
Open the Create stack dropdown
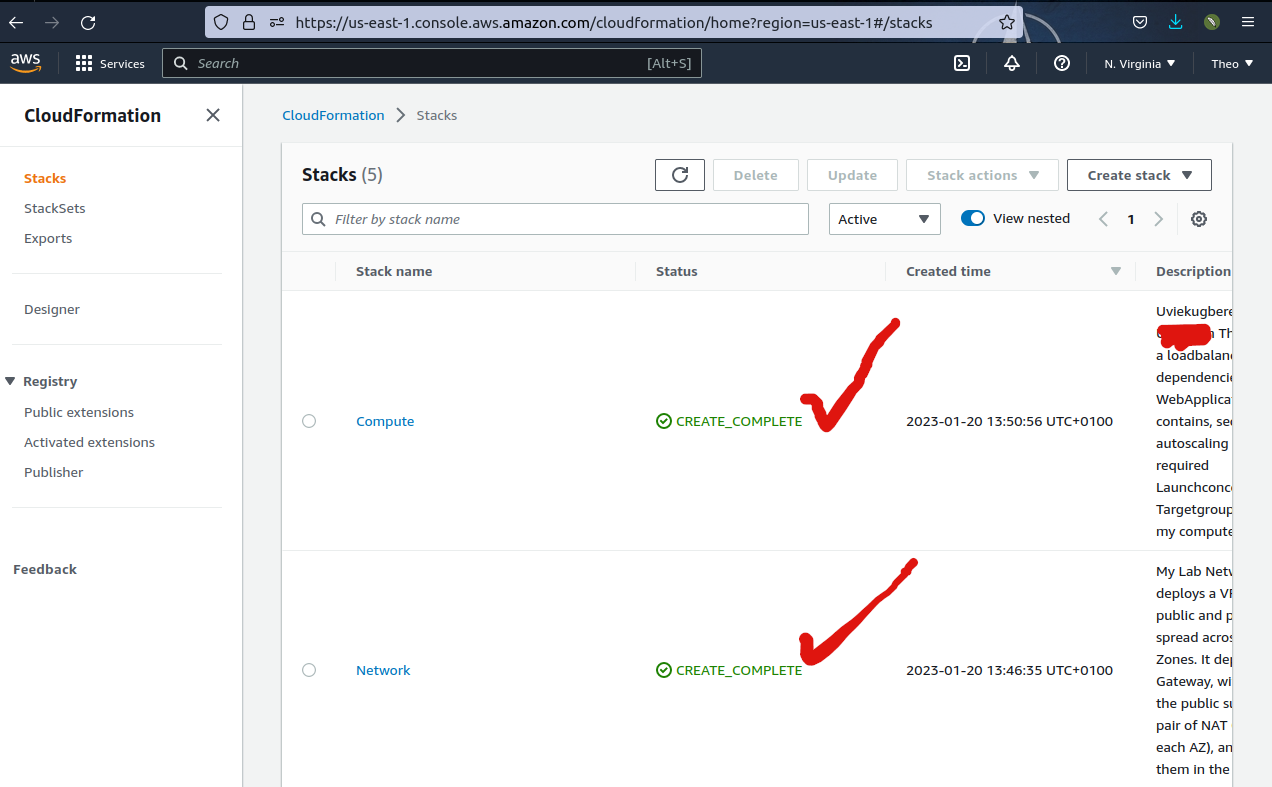point(1139,175)
